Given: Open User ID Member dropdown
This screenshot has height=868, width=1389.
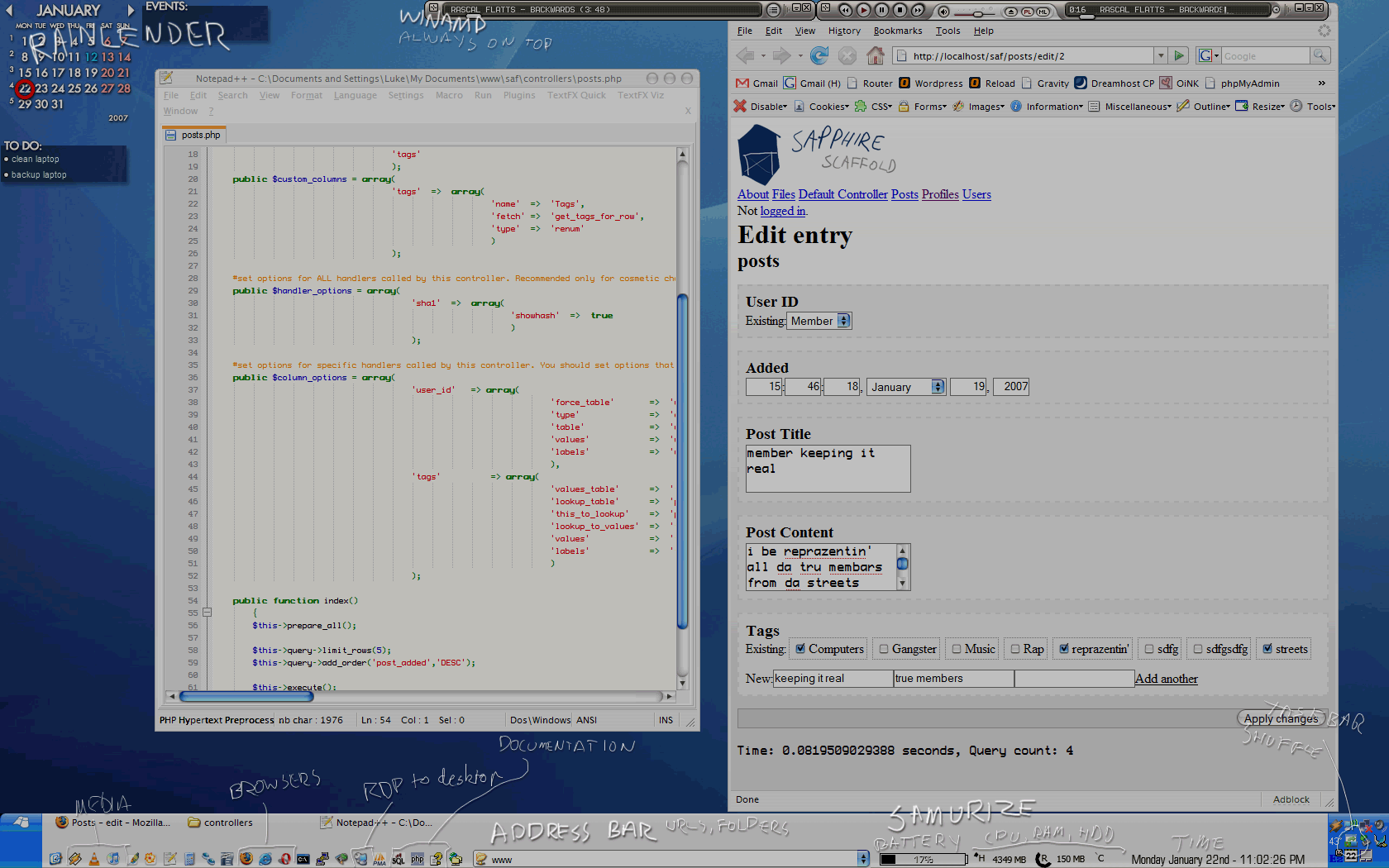Looking at the screenshot, I should coord(819,321).
